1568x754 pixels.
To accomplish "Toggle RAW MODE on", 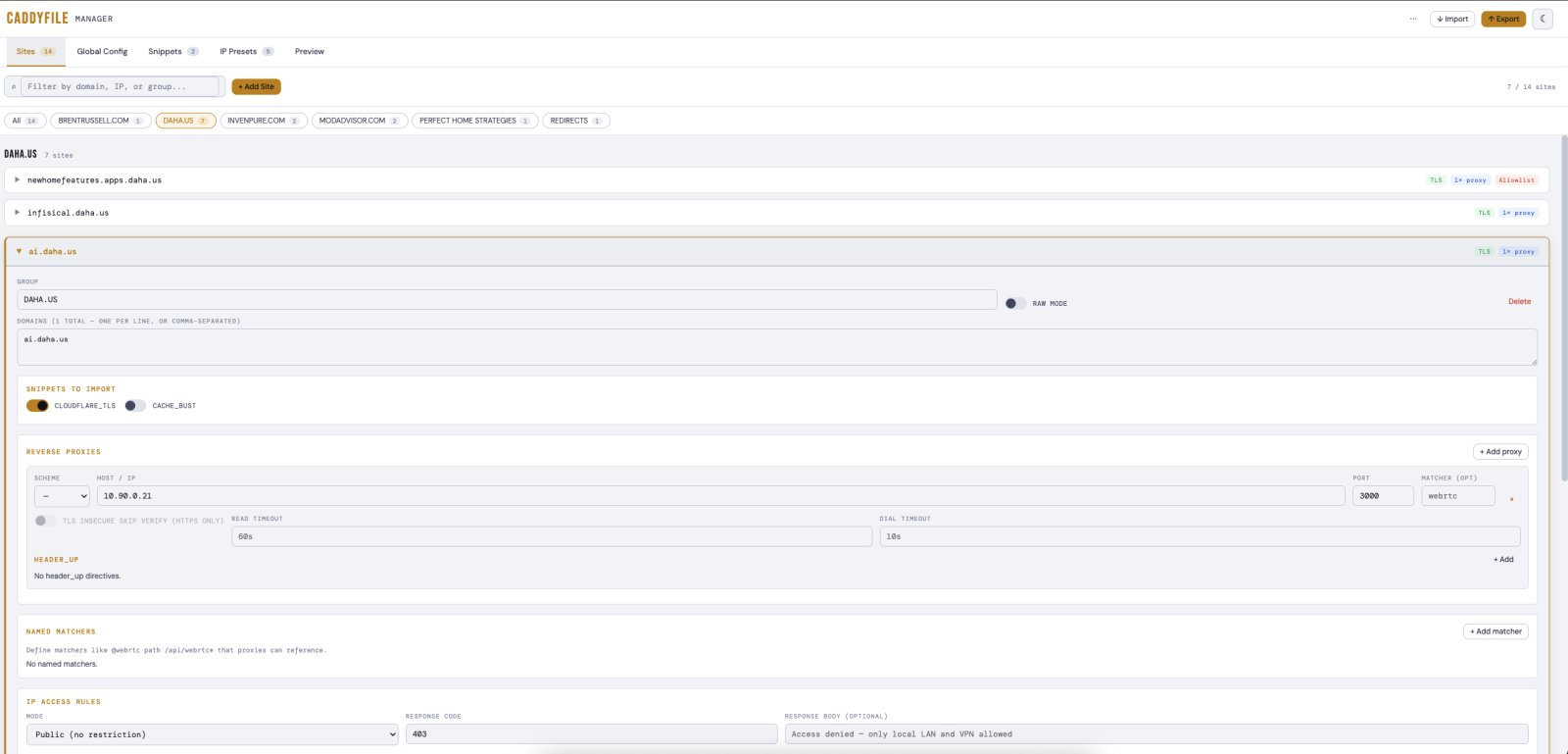I will tap(1016, 303).
